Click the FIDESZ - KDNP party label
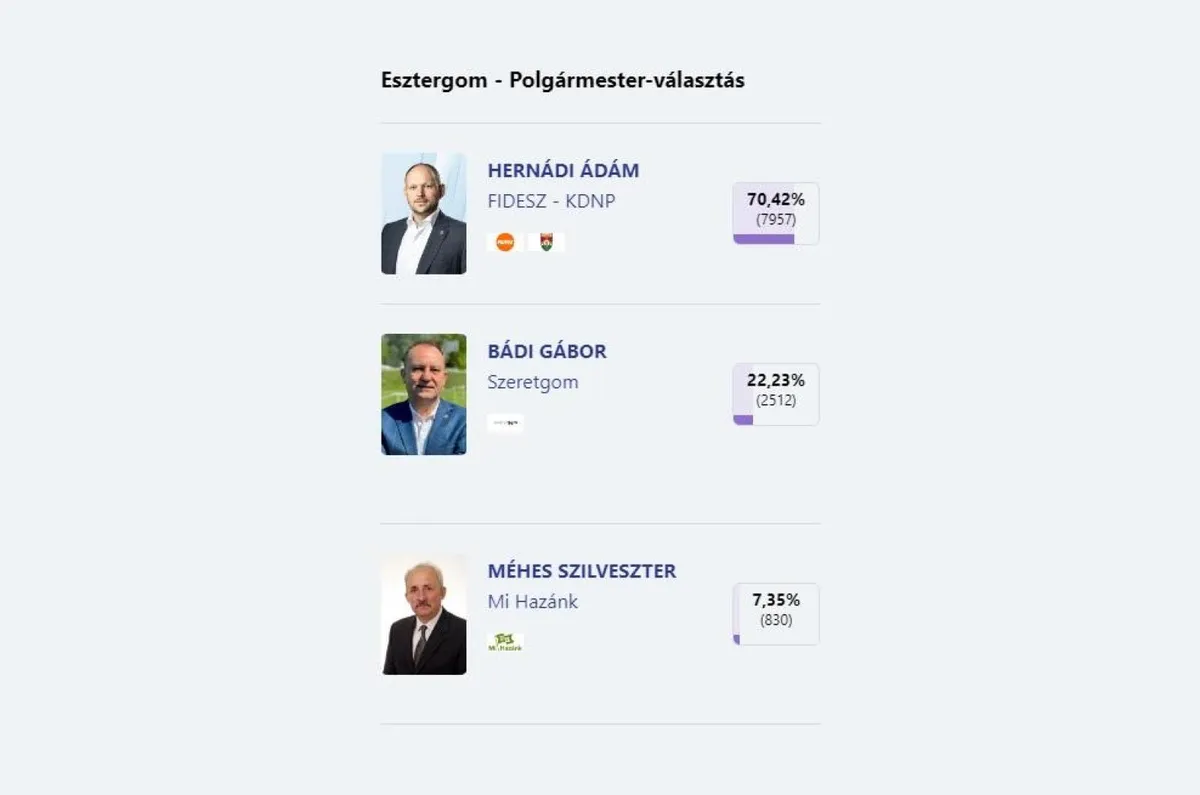Screen dimensions: 1200x795 point(551,201)
